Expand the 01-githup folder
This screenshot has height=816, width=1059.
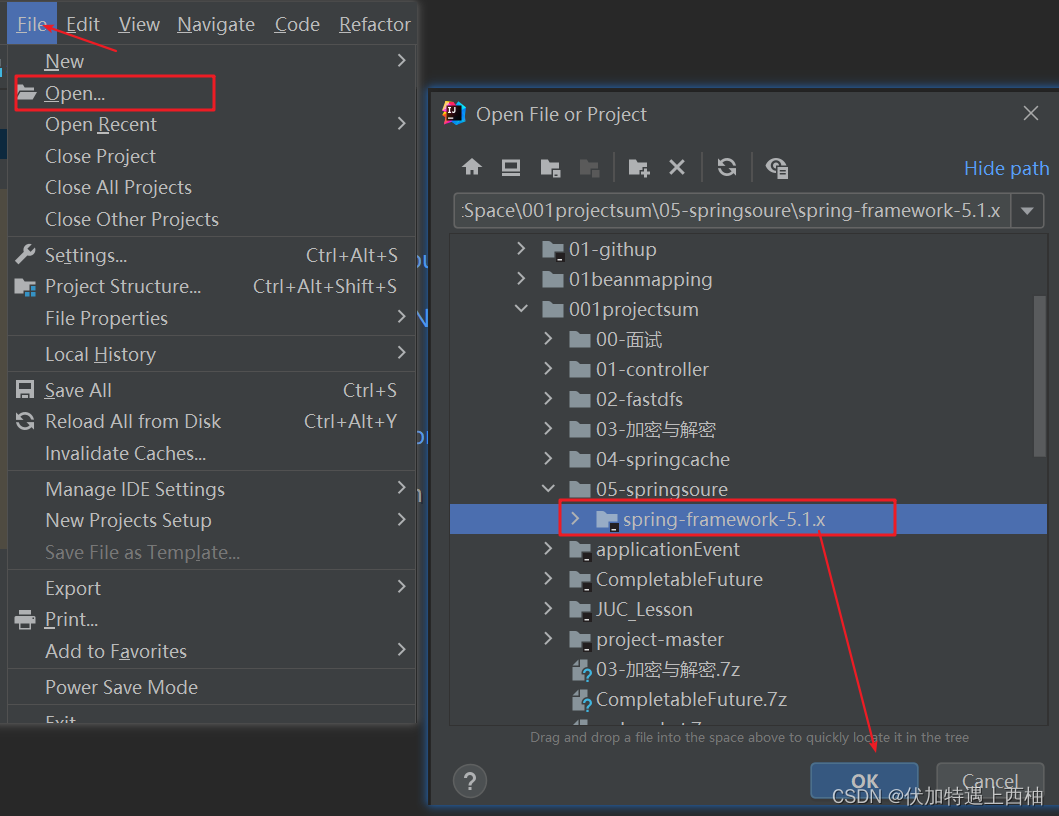coord(521,249)
